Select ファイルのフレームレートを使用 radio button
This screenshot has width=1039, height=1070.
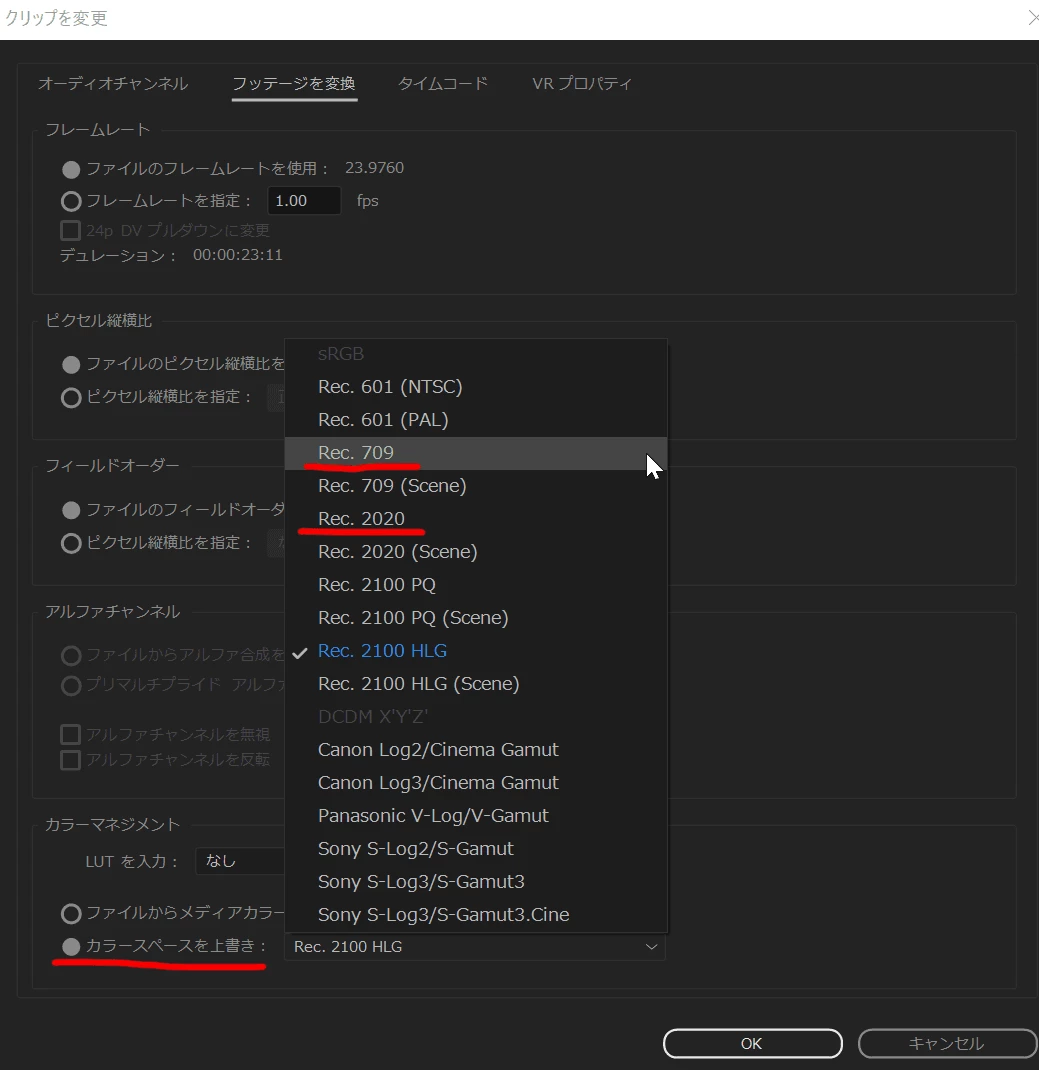pyautogui.click(x=71, y=169)
